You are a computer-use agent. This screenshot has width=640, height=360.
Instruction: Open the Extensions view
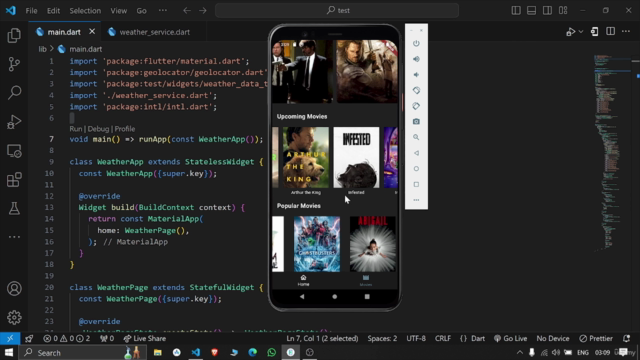[x=14, y=180]
